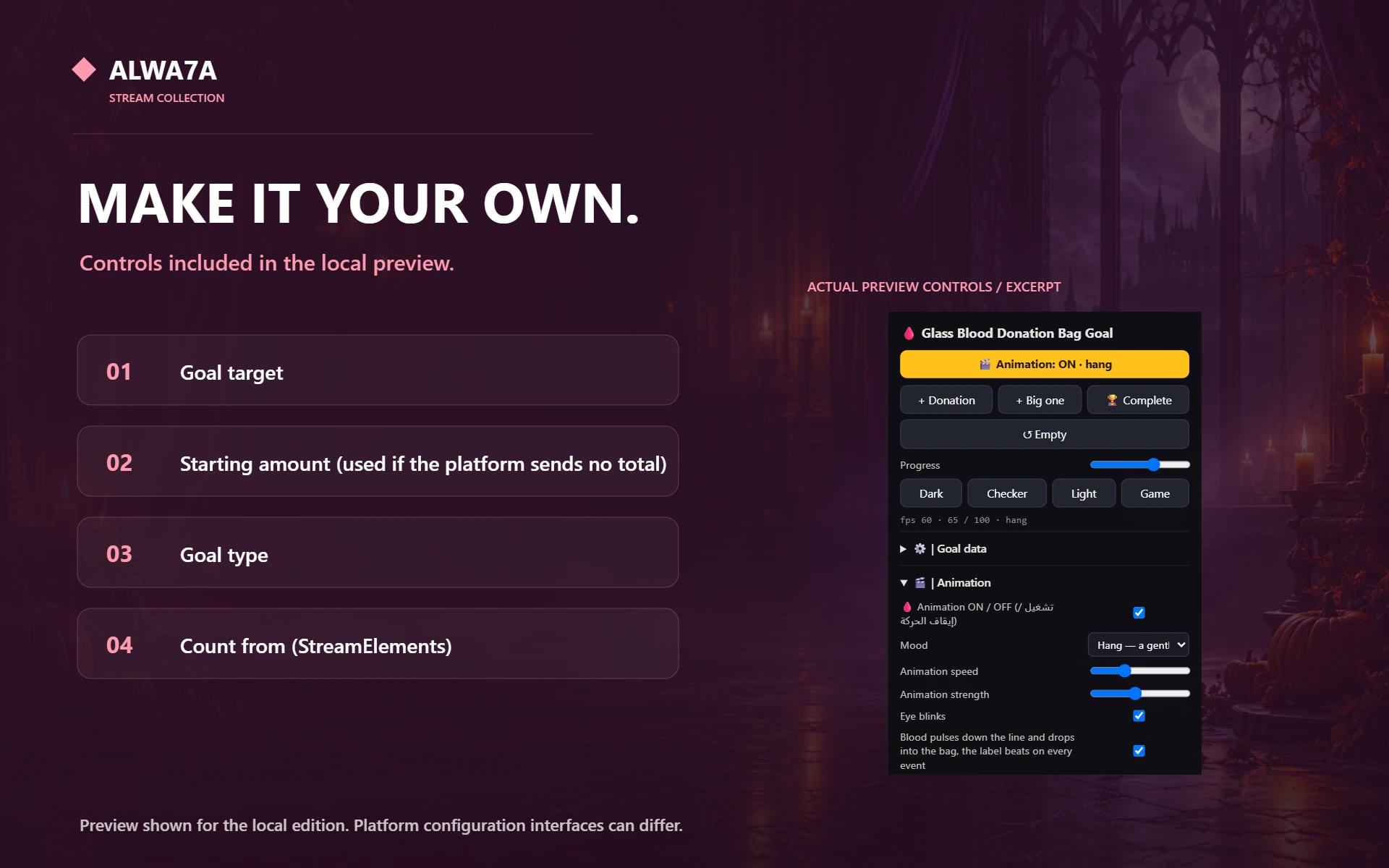Click the + Big one button
This screenshot has width=1389, height=868.
click(x=1040, y=401)
